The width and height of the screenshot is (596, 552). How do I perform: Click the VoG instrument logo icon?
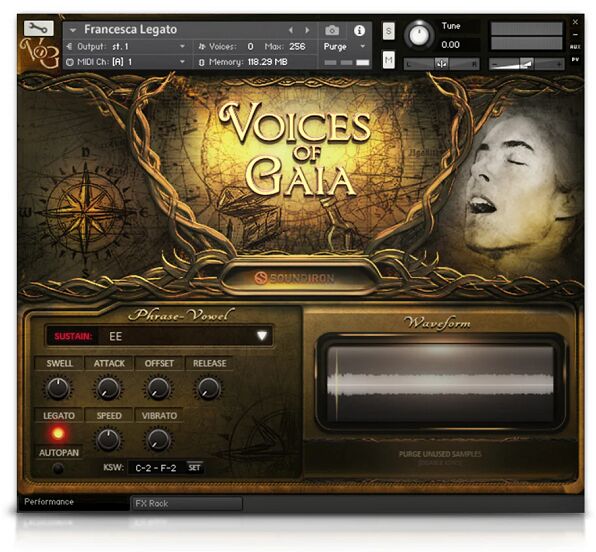(x=40, y=54)
